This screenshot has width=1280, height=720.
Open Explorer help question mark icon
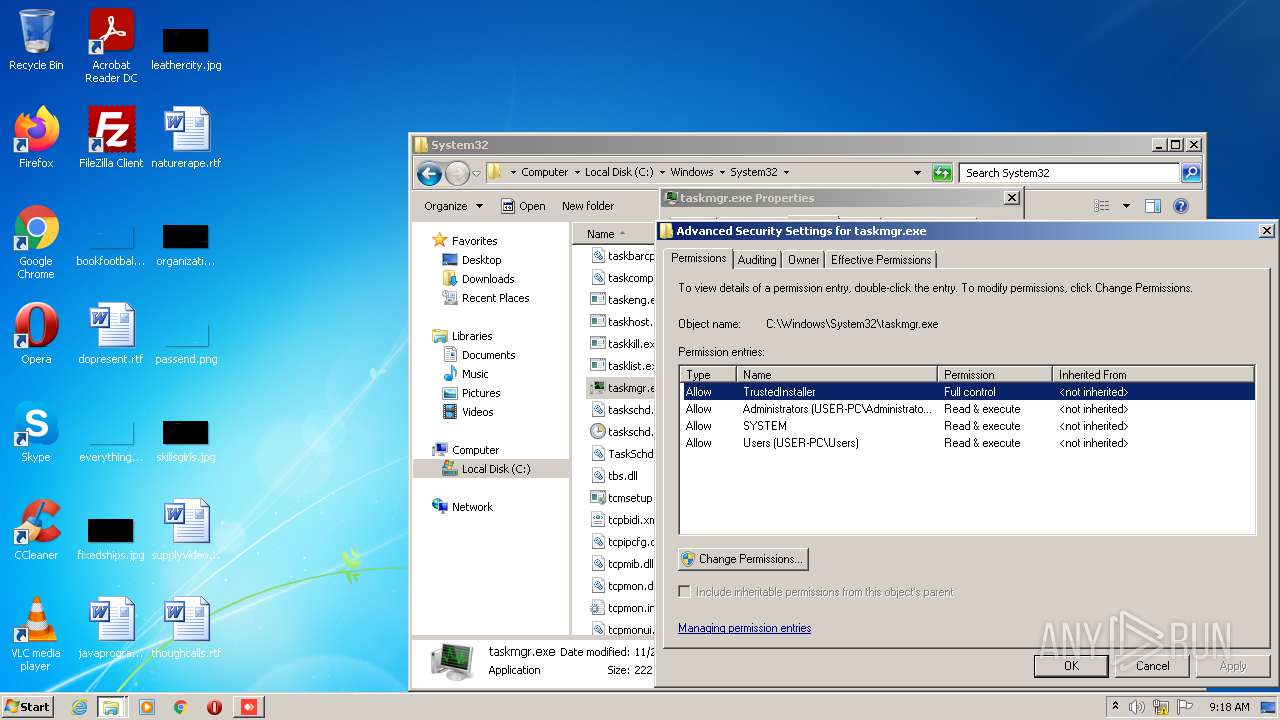(1180, 206)
